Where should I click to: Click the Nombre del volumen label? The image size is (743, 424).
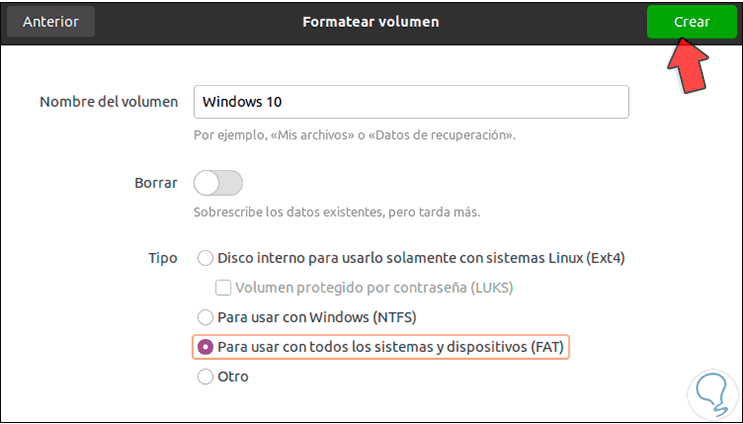108,102
